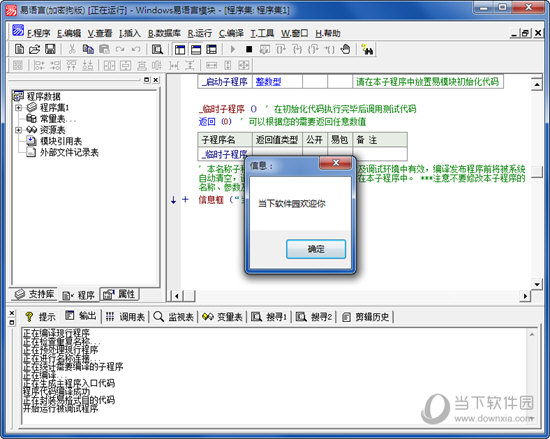Screen dimensions: 550x439
Task: Switch to the 程序 tab
Action: (x=79, y=295)
